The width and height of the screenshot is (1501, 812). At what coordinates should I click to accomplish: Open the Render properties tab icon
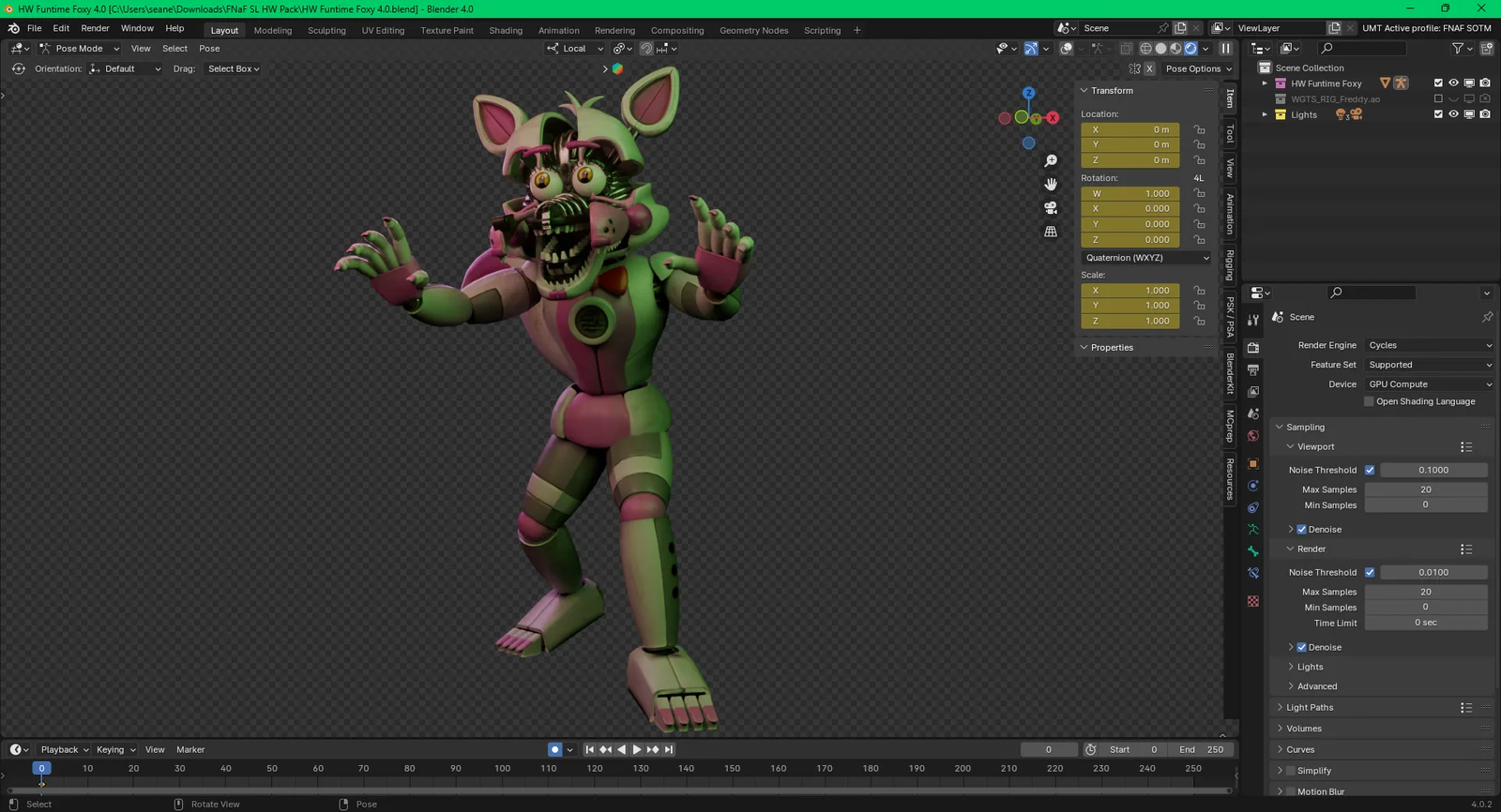tap(1253, 348)
